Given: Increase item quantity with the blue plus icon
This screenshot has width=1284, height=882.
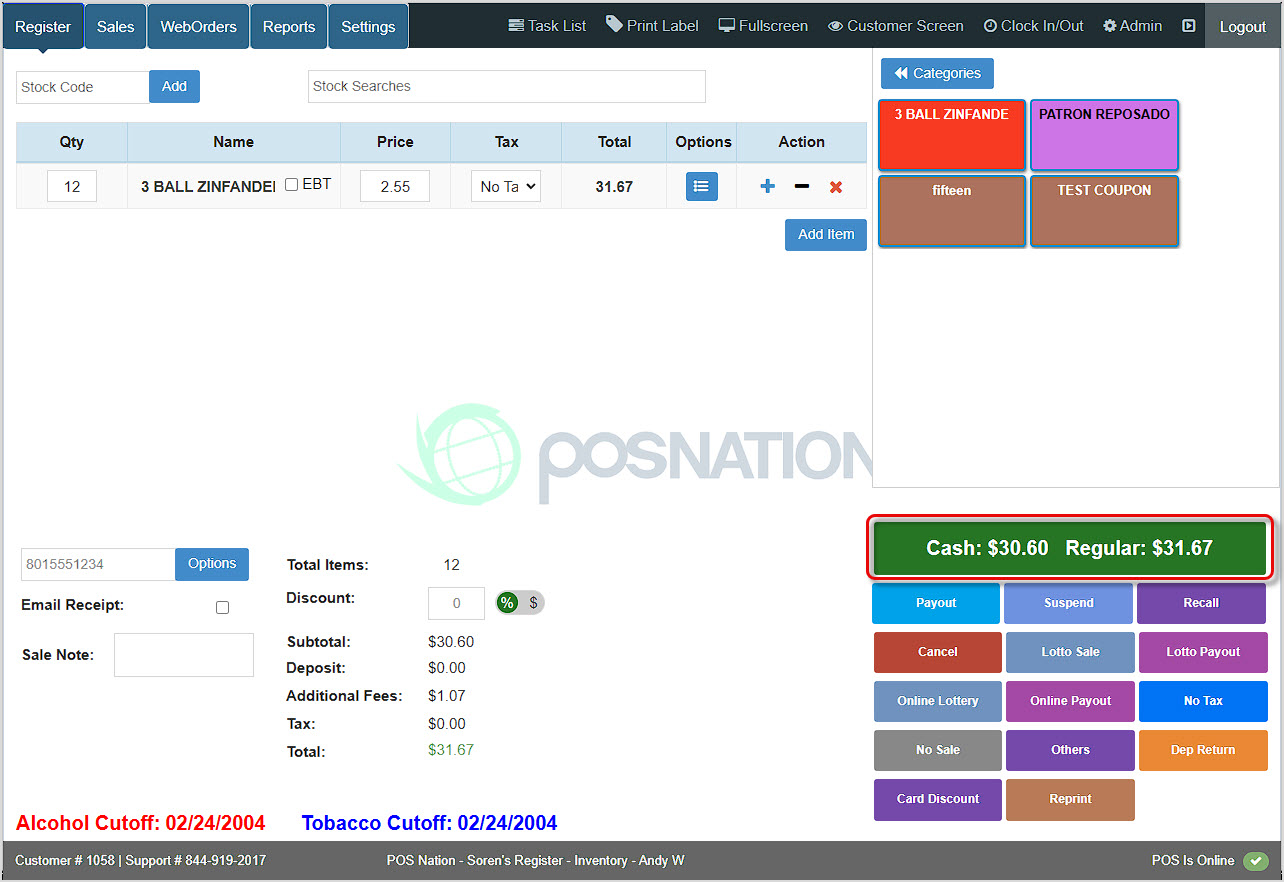Looking at the screenshot, I should (766, 186).
